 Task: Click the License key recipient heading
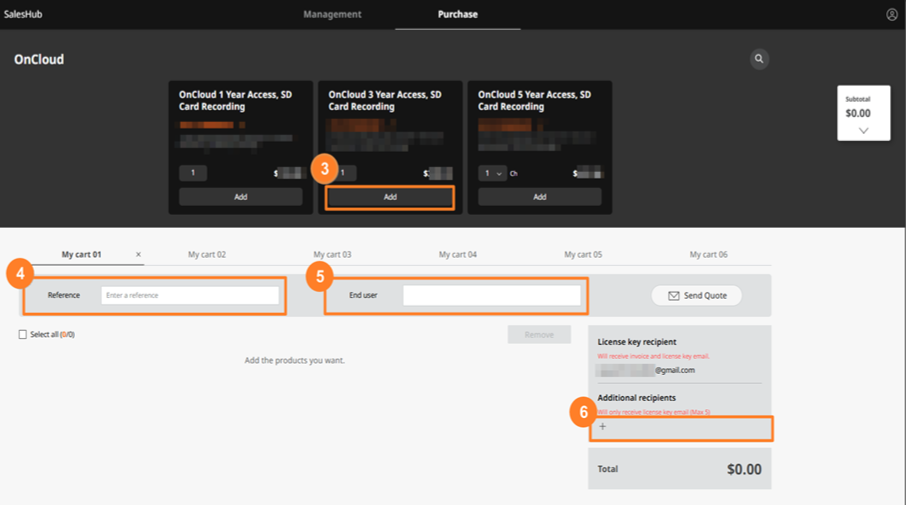click(637, 342)
